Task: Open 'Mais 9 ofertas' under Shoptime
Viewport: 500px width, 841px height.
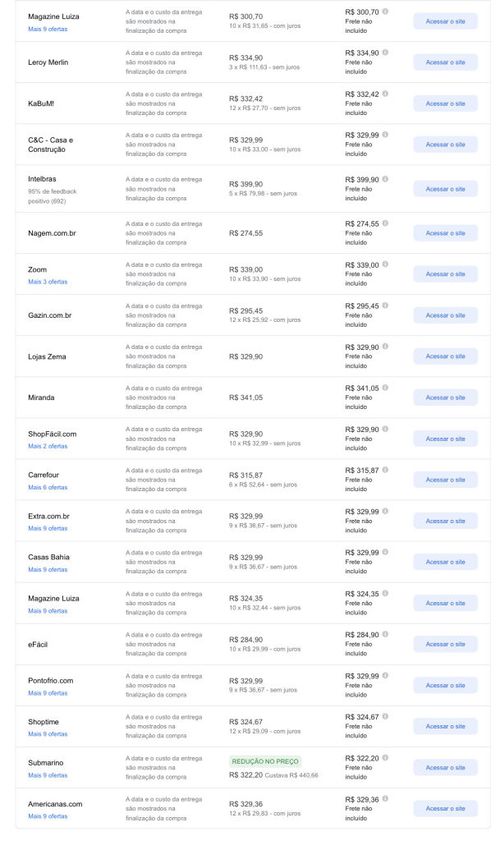Action: pos(48,734)
